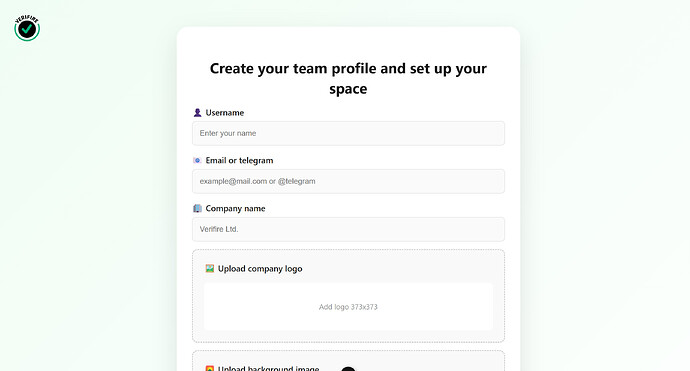This screenshot has height=371, width=690.
Task: Click empty padding inside Upload company logo box
Action: [396, 268]
